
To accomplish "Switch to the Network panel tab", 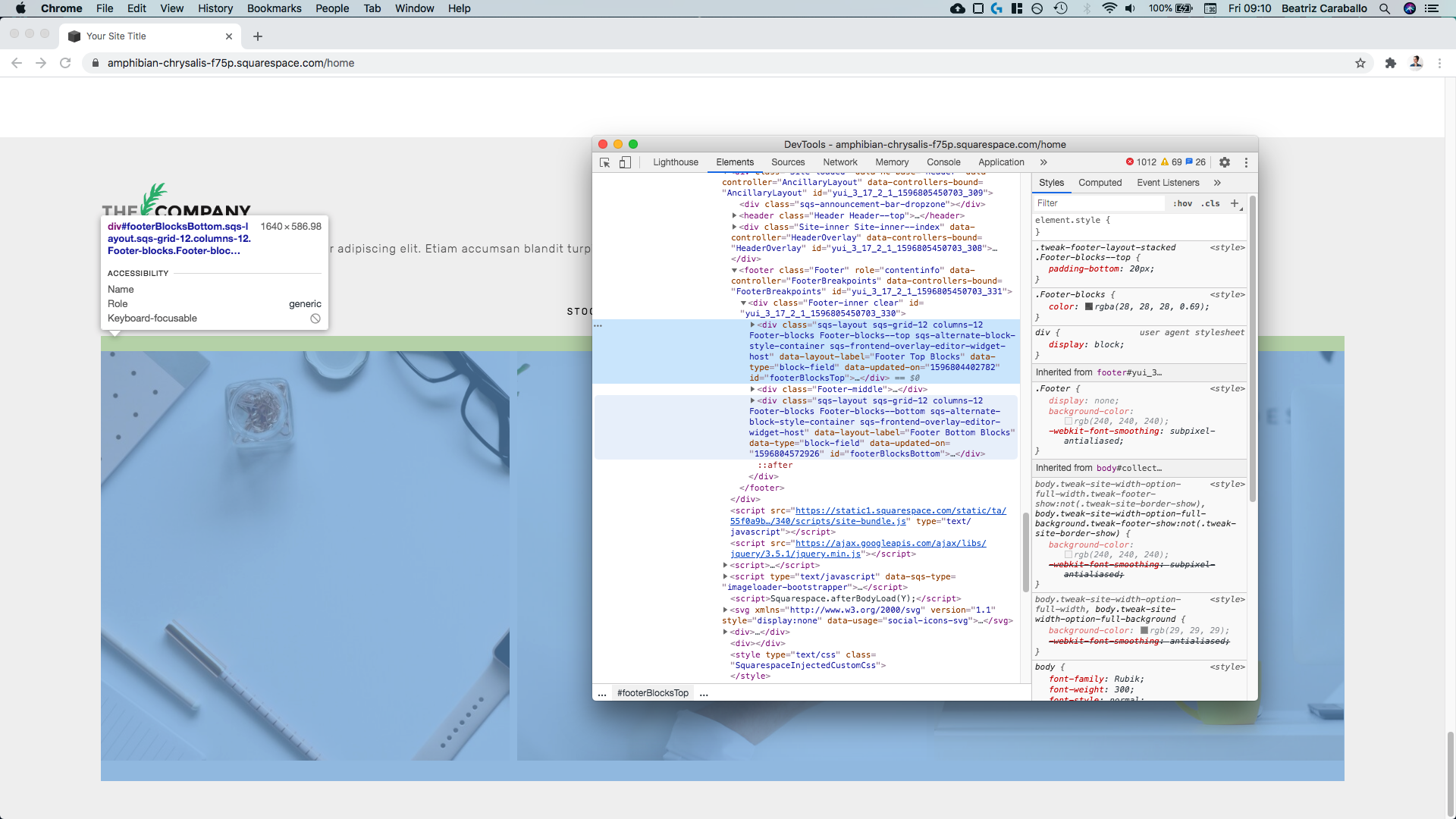I will (839, 162).
